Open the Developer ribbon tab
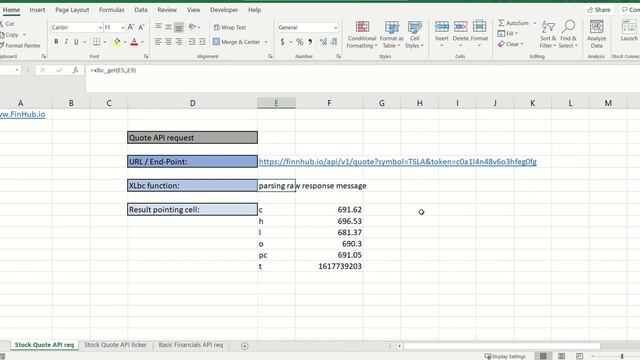Viewport: 640px width, 360px height. pos(224,10)
